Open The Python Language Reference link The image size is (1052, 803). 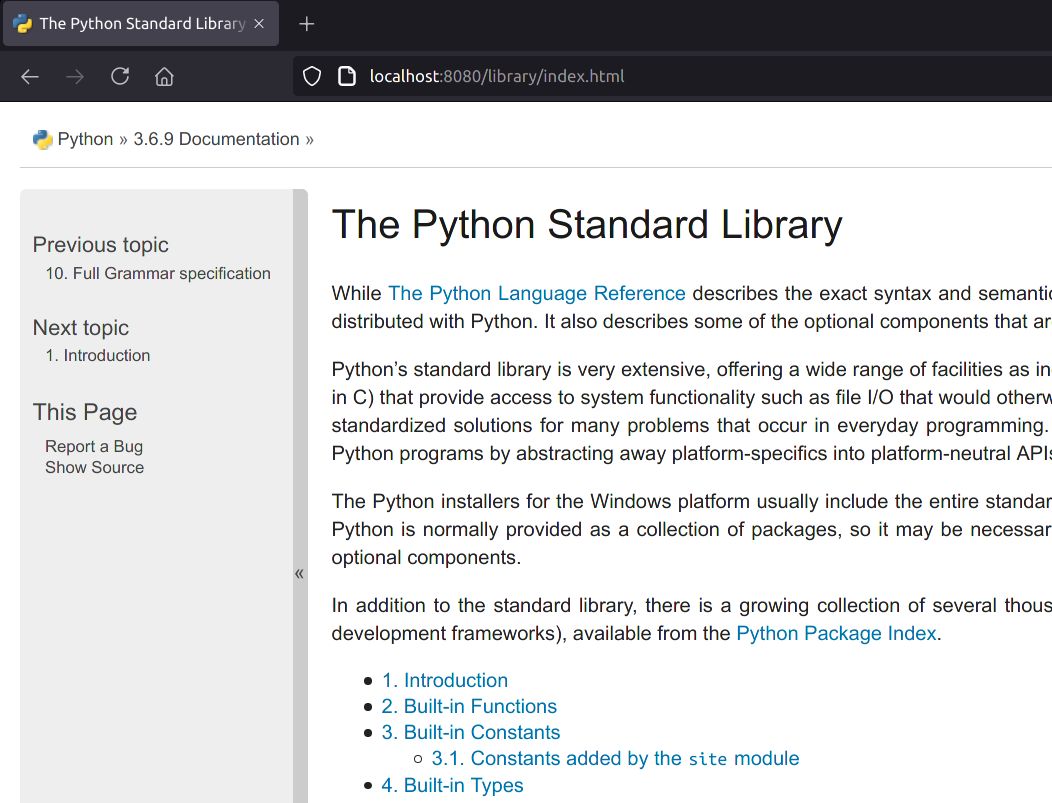tap(537, 294)
